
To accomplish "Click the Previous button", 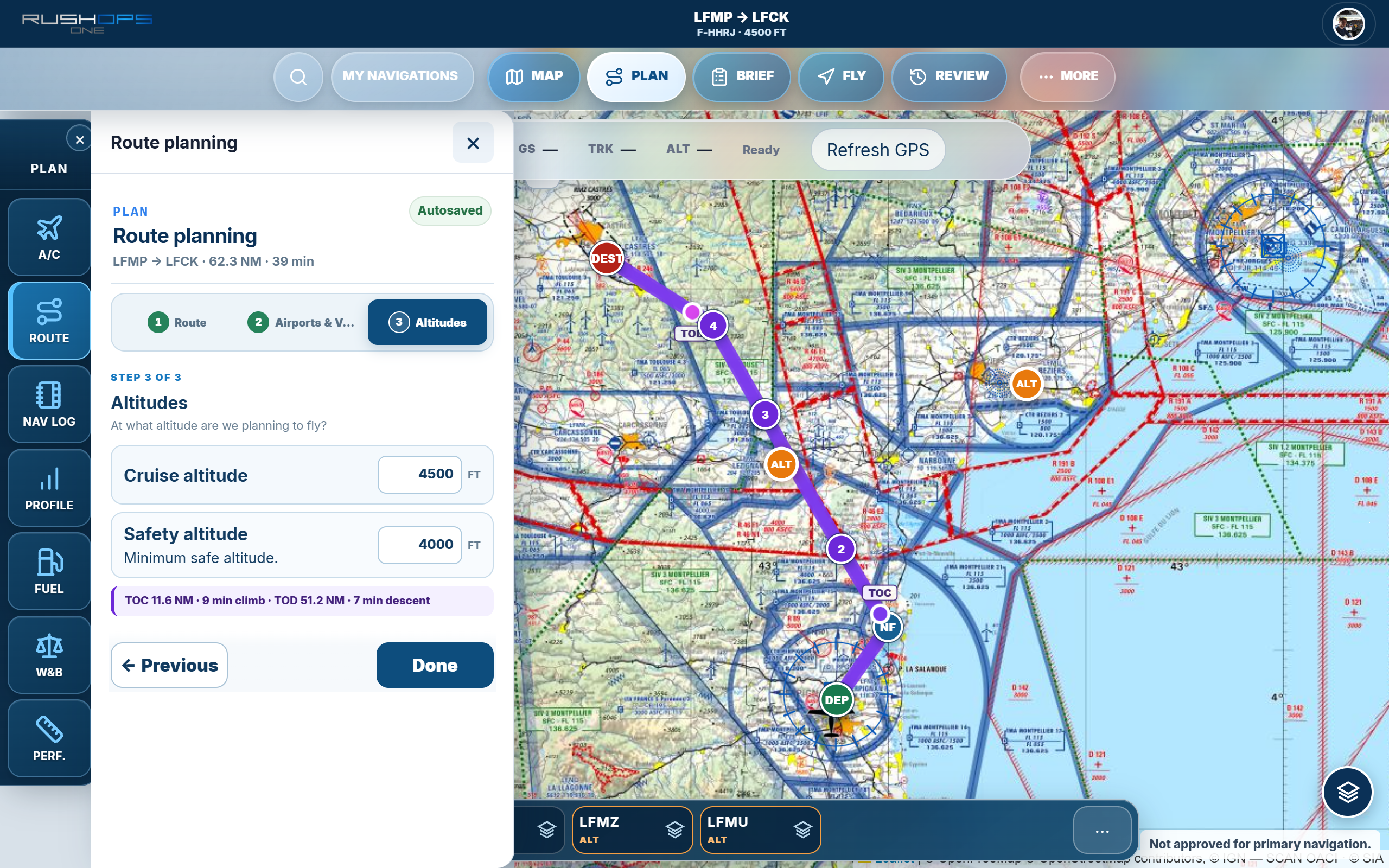I will click(x=169, y=665).
